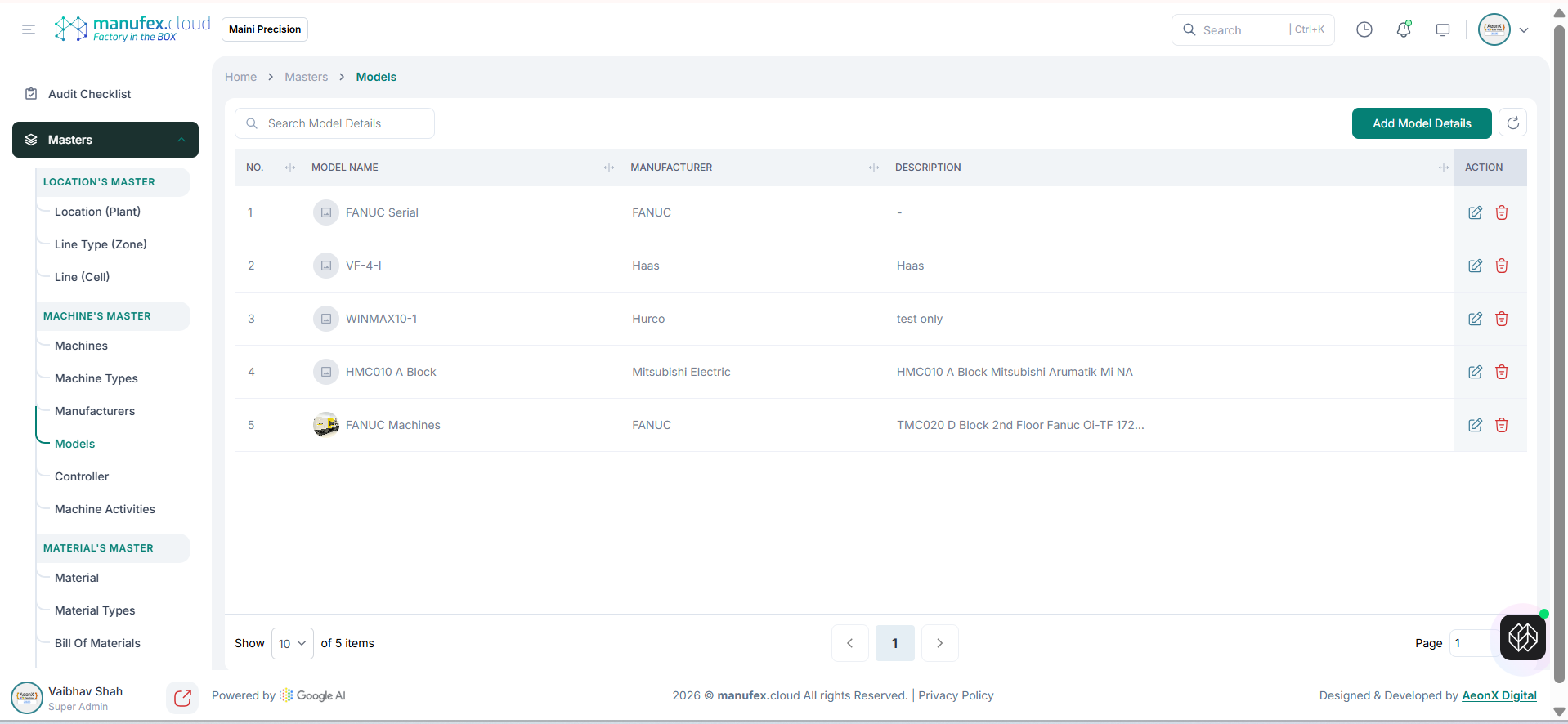Screen dimensions: 1568x724
Task: Delete the FANUC Machines model row
Action: (x=1502, y=425)
